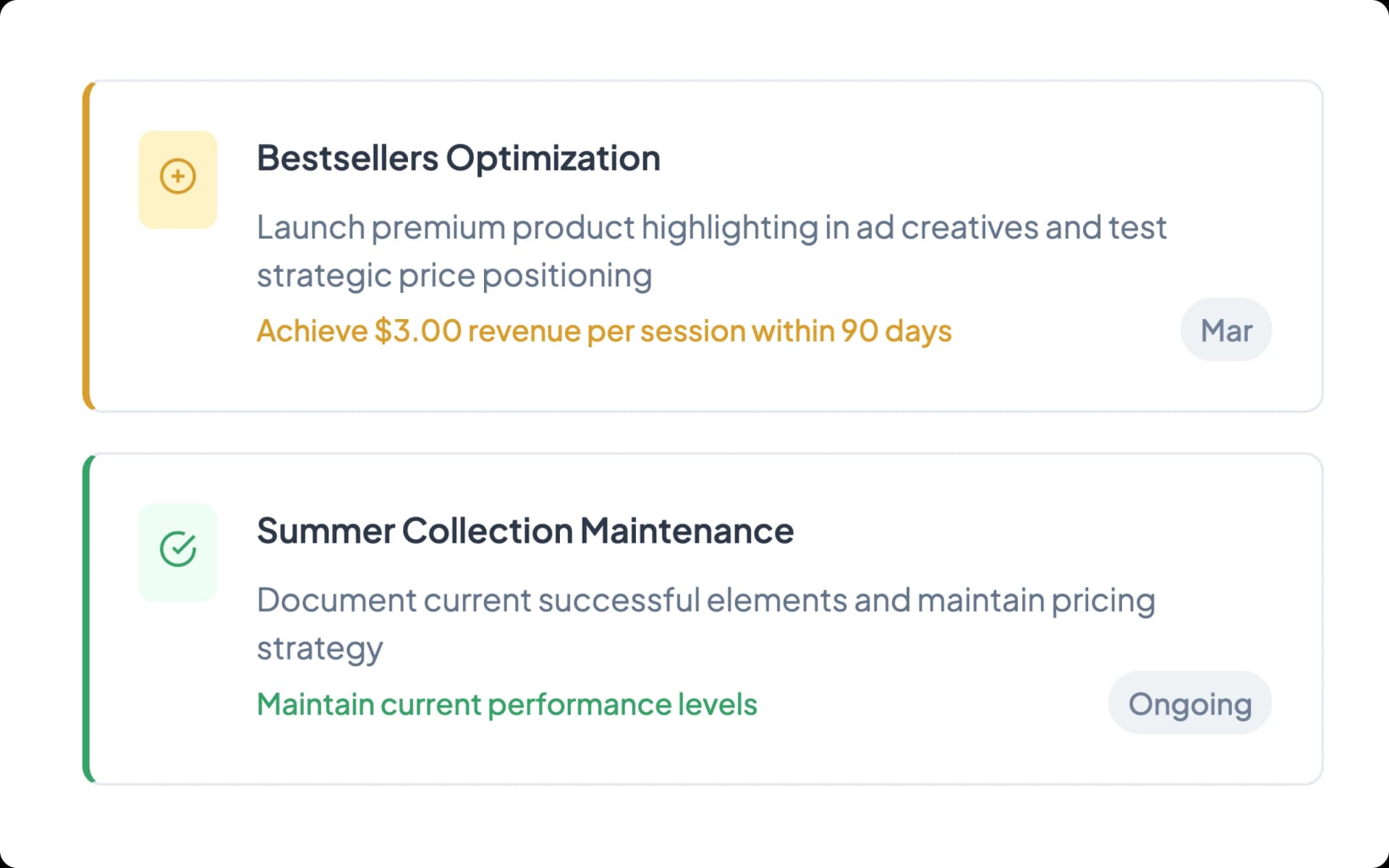Screen dimensions: 1389x868
Task: Open the Ongoing timeframe selector
Action: pyautogui.click(x=1189, y=702)
